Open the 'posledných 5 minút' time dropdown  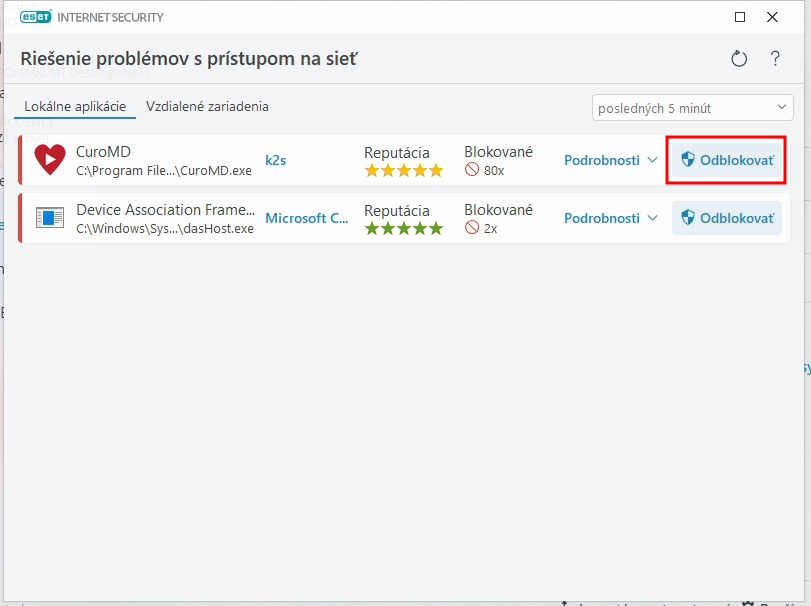click(693, 108)
